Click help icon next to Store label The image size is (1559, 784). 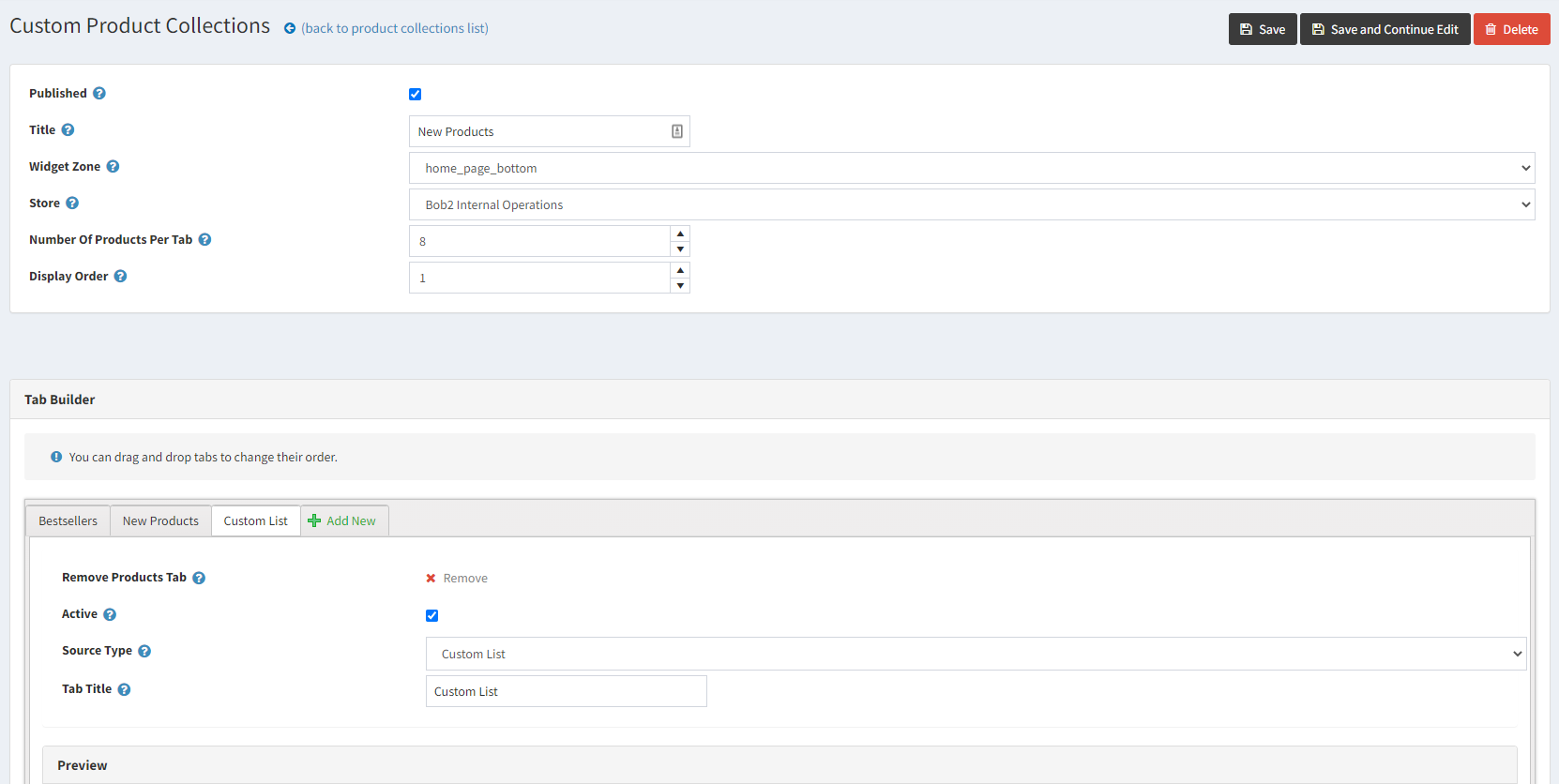[x=72, y=204]
